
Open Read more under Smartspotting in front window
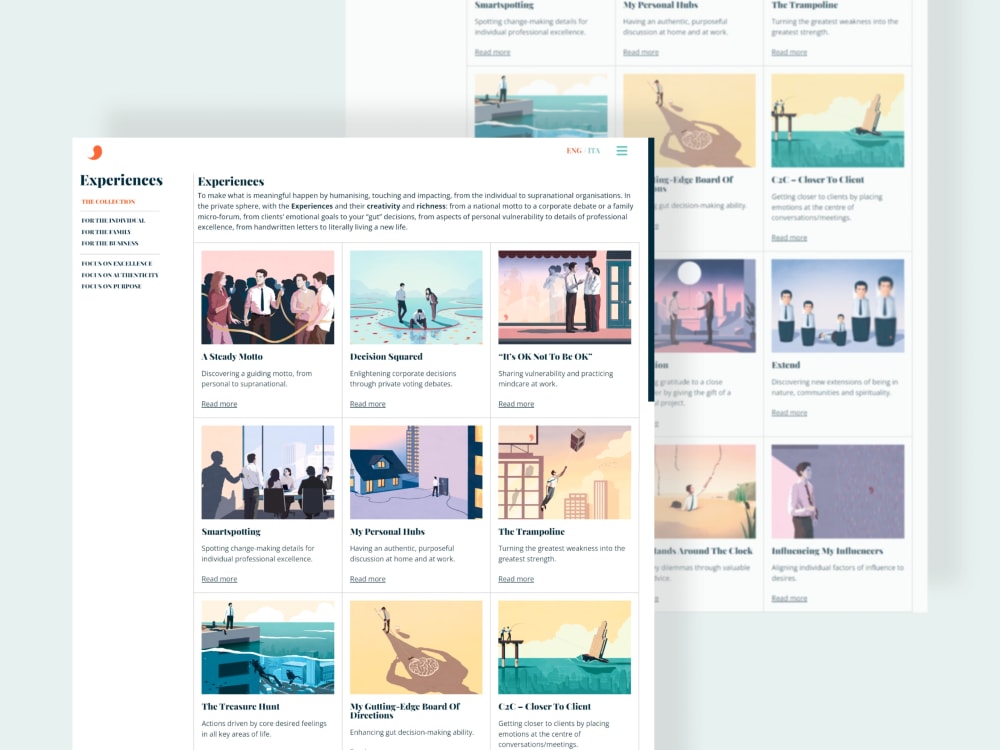219,579
